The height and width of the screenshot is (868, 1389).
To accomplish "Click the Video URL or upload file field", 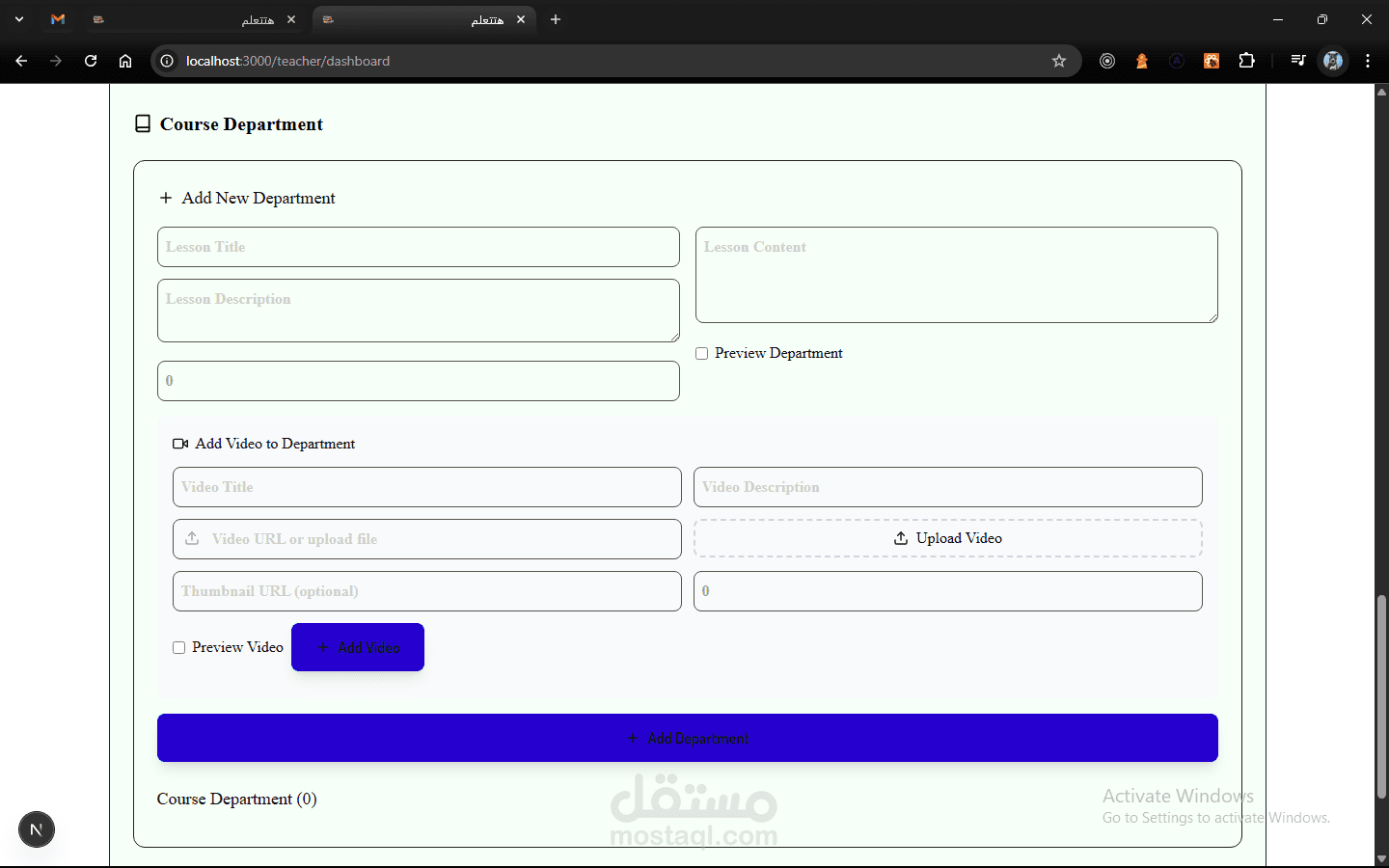I will click(x=427, y=539).
